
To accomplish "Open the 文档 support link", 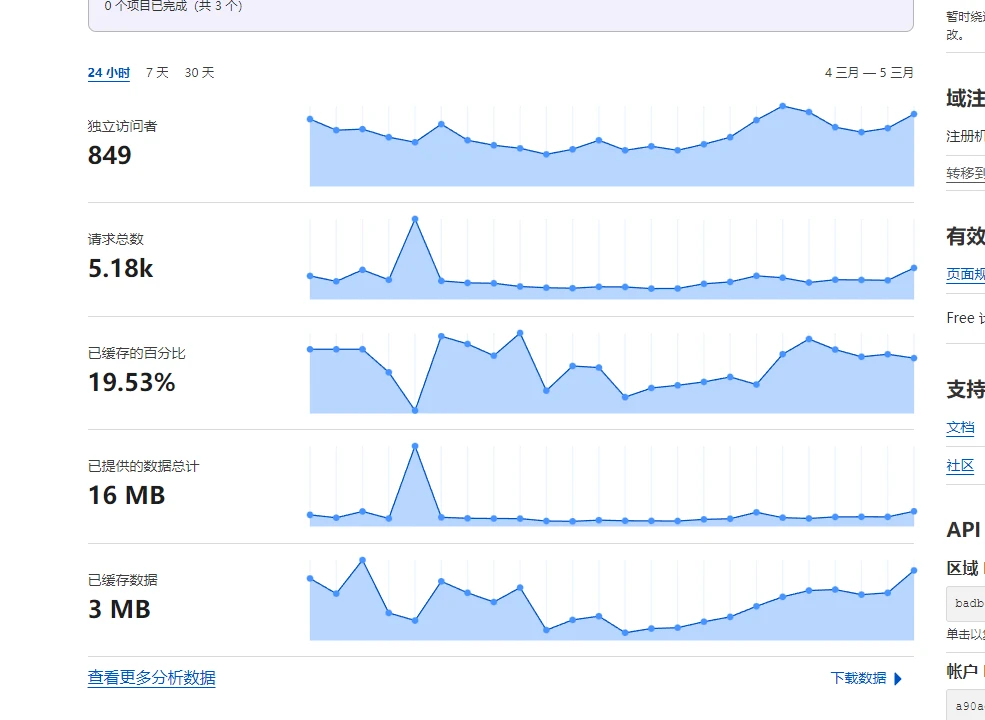I will click(960, 427).
